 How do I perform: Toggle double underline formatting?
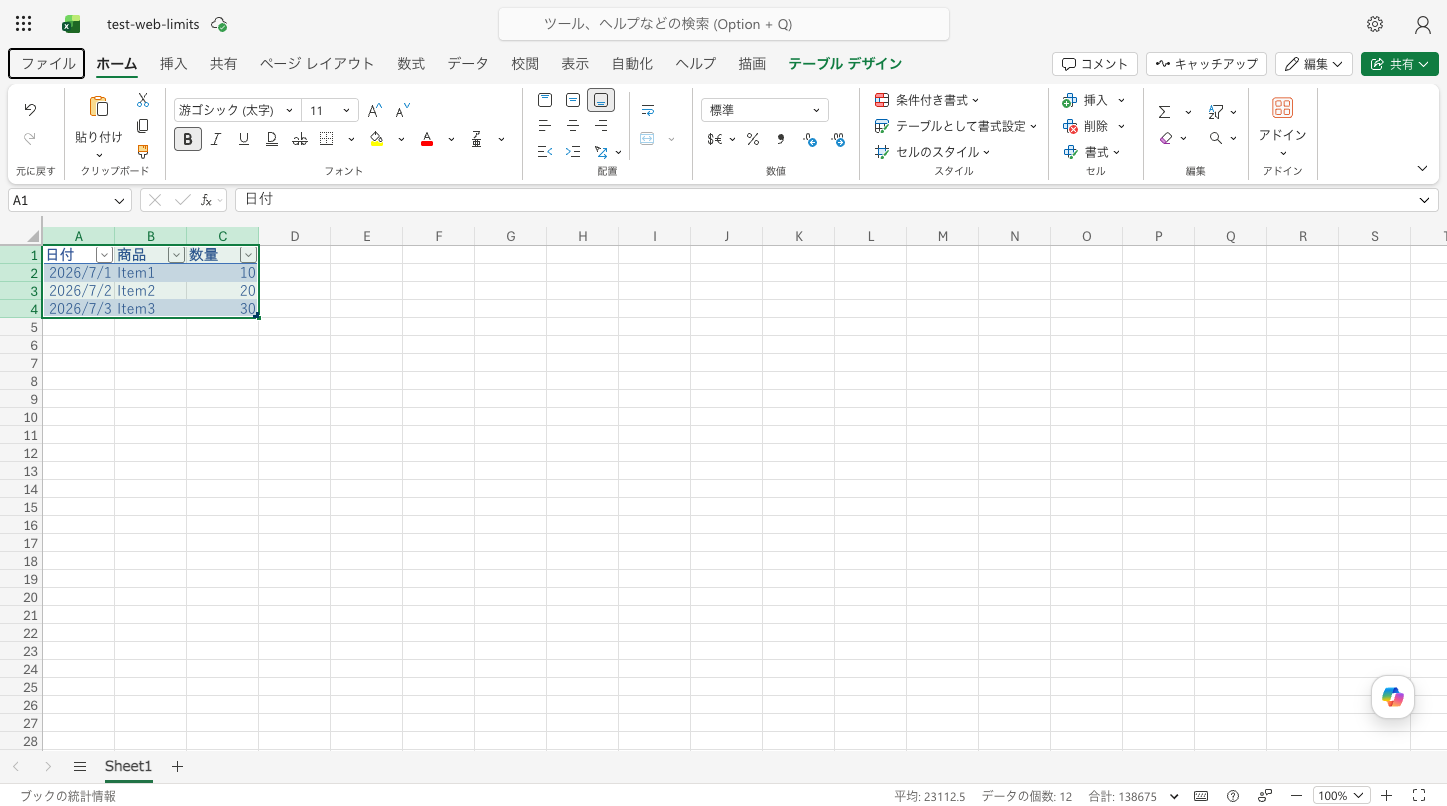point(271,139)
